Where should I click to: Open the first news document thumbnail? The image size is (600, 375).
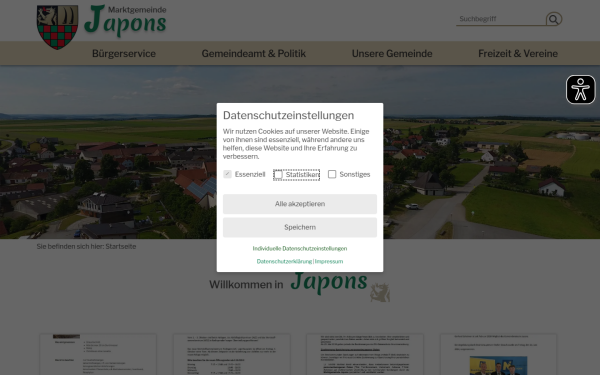point(98,354)
